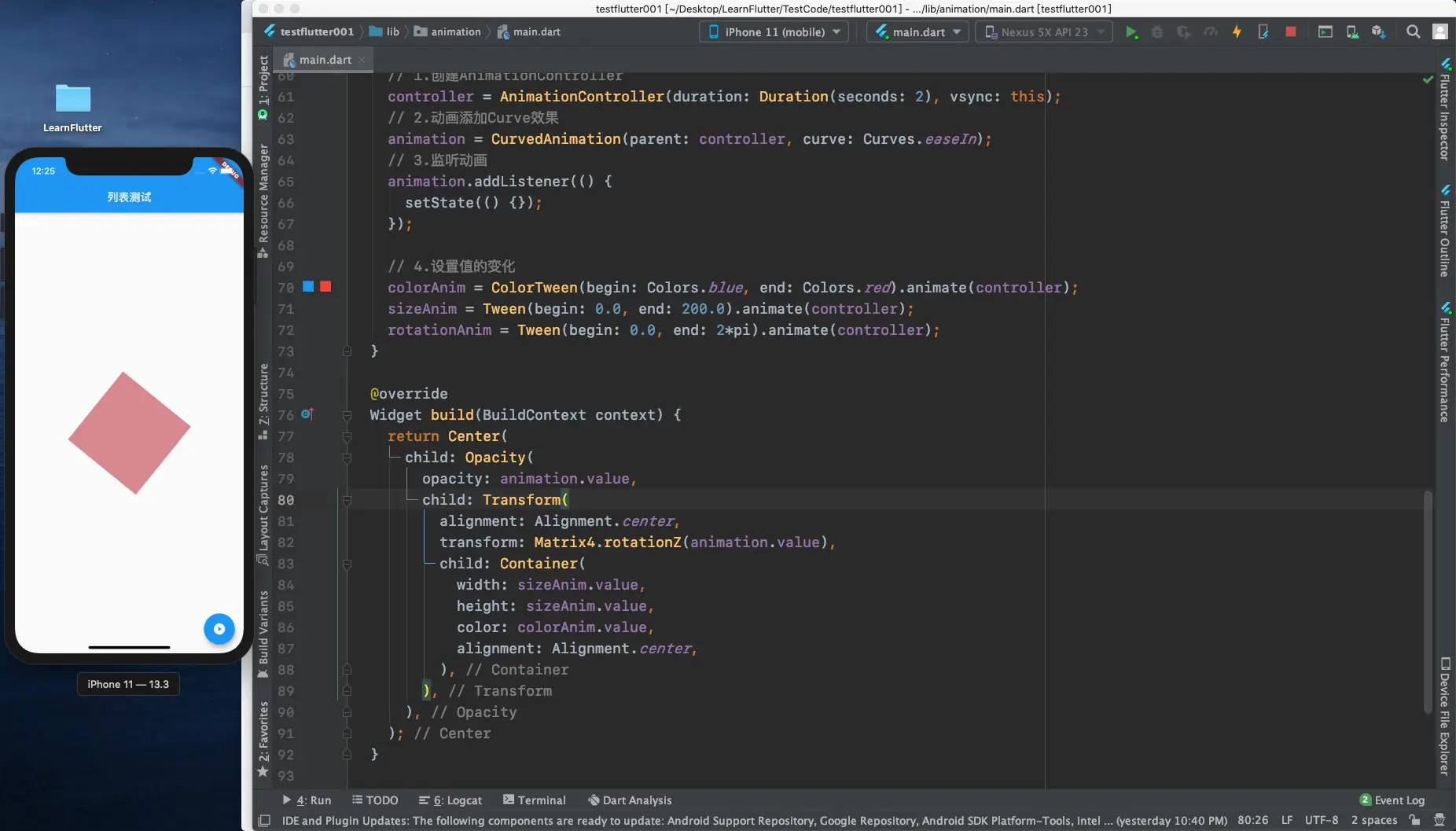1456x831 pixels.
Task: Open Run Anything terminal-window icon
Action: click(x=1325, y=32)
